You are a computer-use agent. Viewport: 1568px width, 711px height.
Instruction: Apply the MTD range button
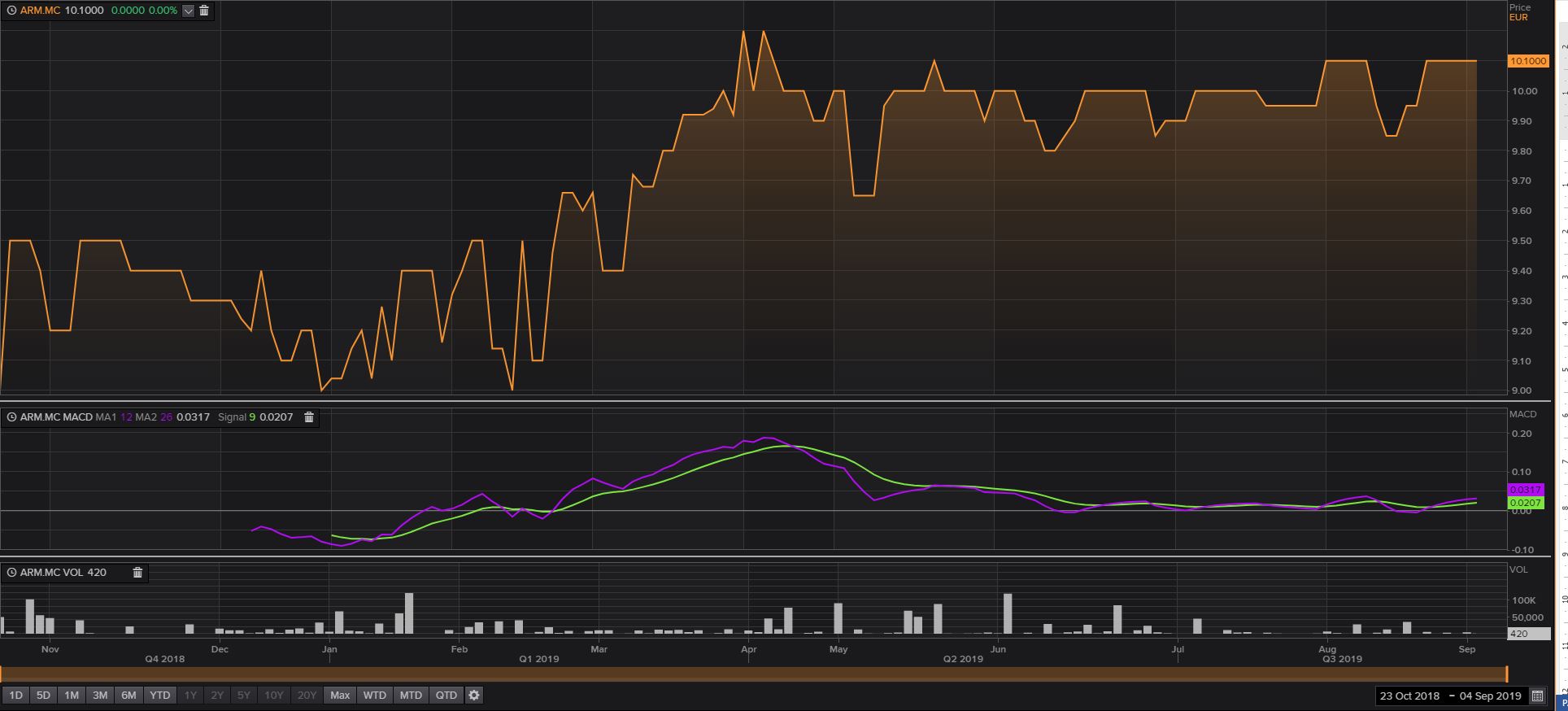tap(411, 696)
